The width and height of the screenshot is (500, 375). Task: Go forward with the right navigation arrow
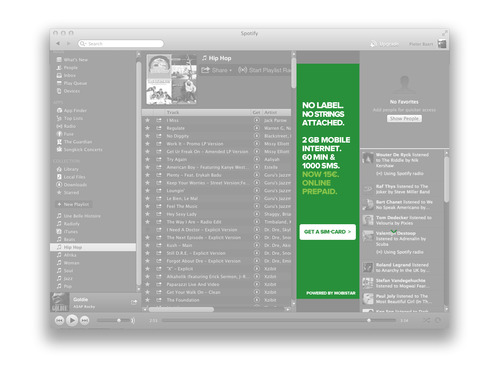[x=68, y=43]
